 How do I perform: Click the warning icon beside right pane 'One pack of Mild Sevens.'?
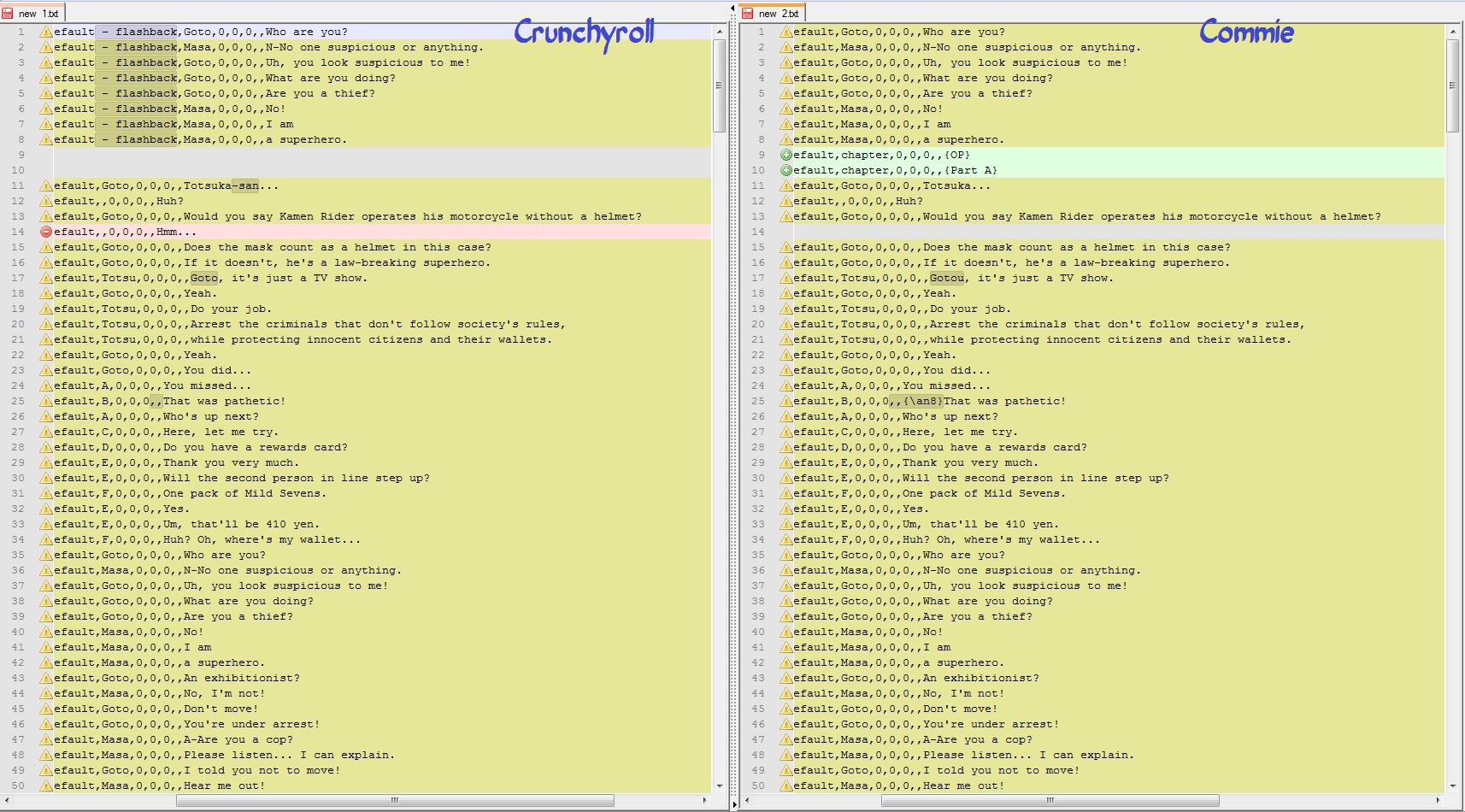tap(785, 493)
